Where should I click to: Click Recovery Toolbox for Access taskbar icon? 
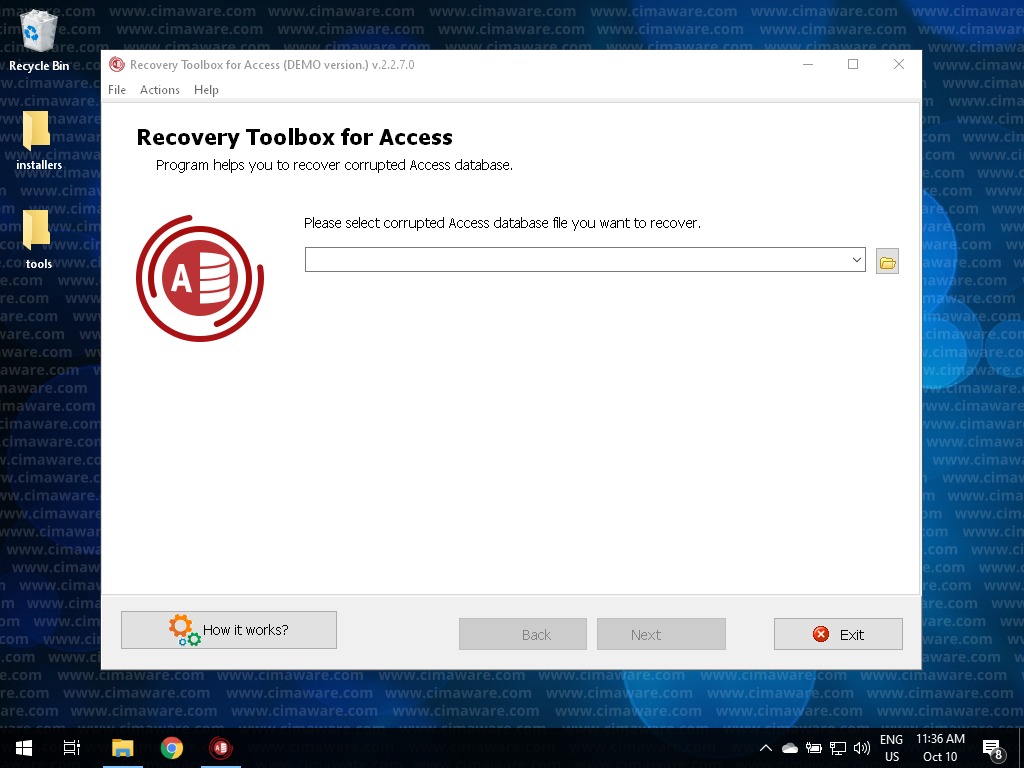pyautogui.click(x=221, y=748)
